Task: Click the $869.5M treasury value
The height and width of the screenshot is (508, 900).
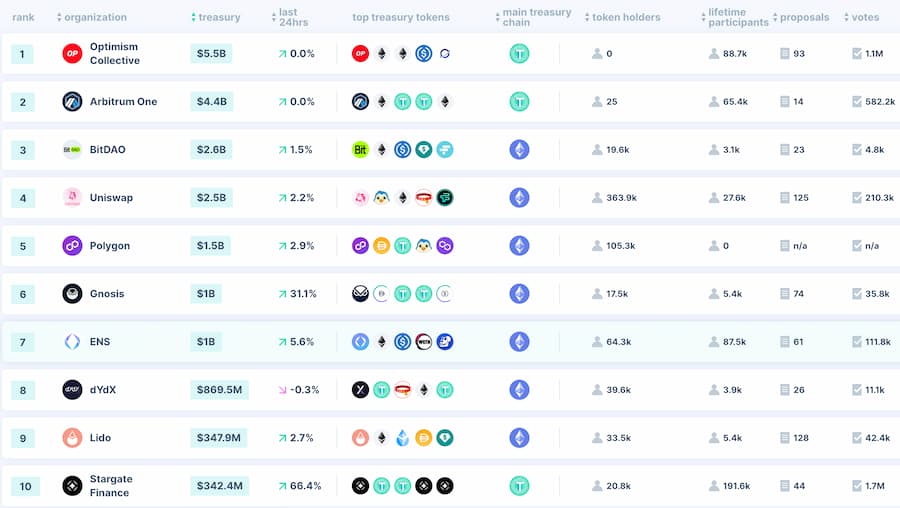Action: pos(219,390)
